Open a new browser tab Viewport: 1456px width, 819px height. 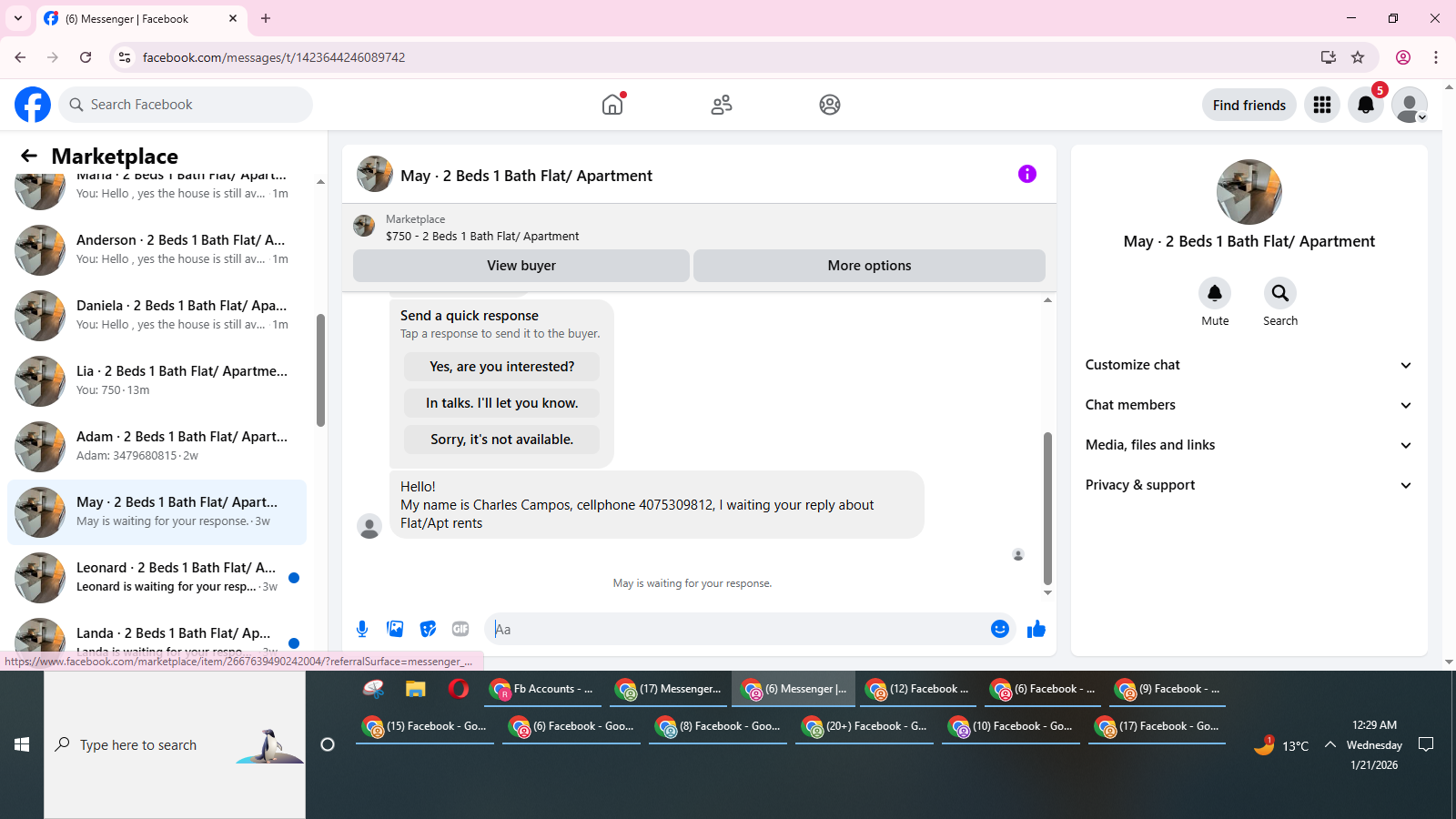[x=266, y=18]
